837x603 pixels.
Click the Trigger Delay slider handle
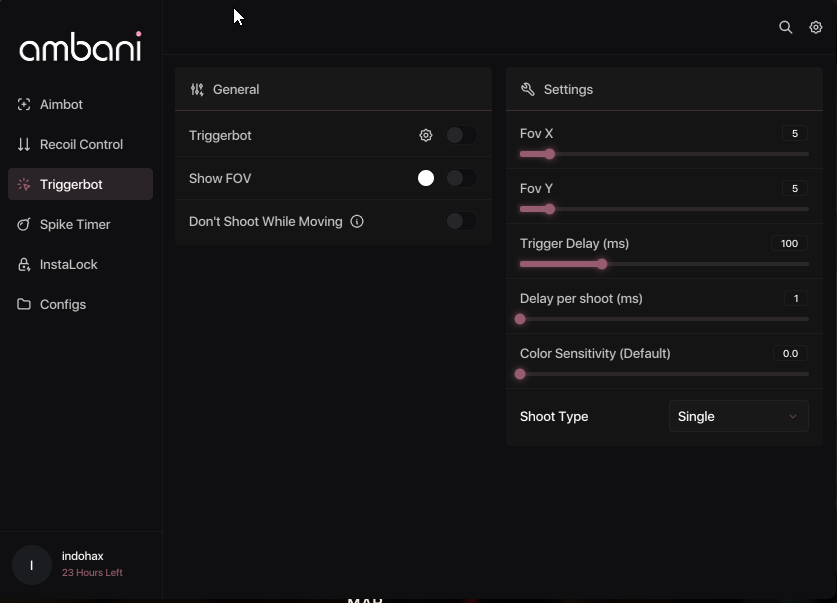pos(602,264)
